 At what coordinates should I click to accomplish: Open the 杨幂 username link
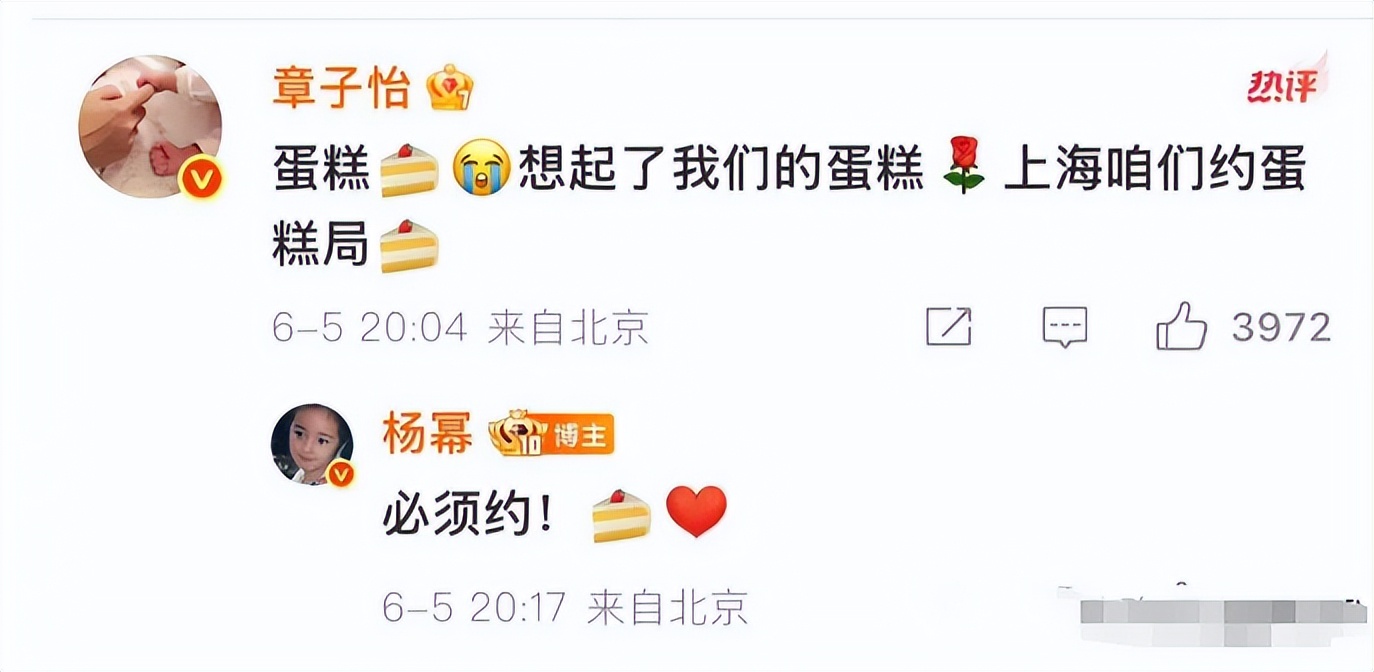[428, 434]
